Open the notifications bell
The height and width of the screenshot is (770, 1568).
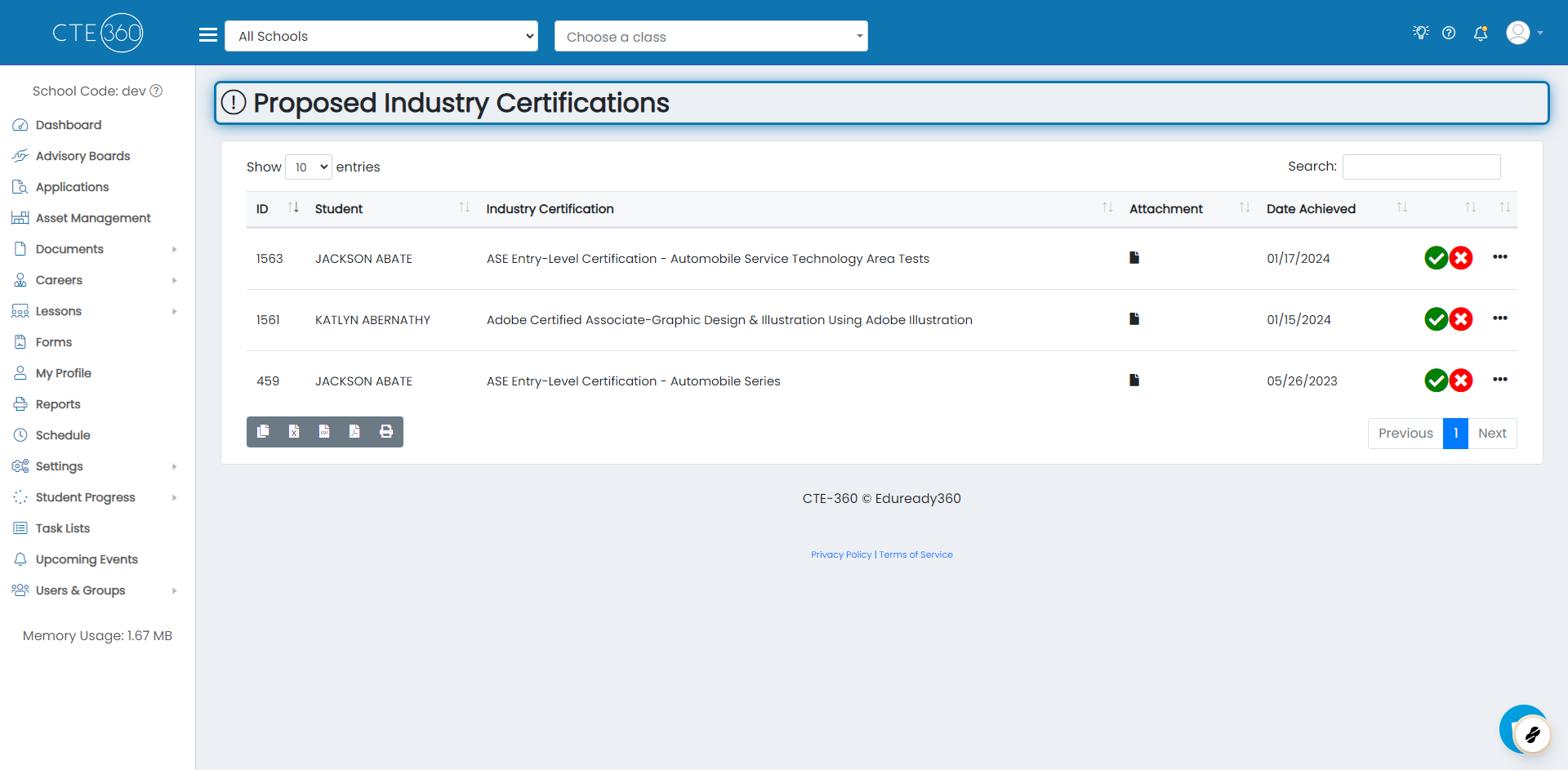click(x=1481, y=33)
